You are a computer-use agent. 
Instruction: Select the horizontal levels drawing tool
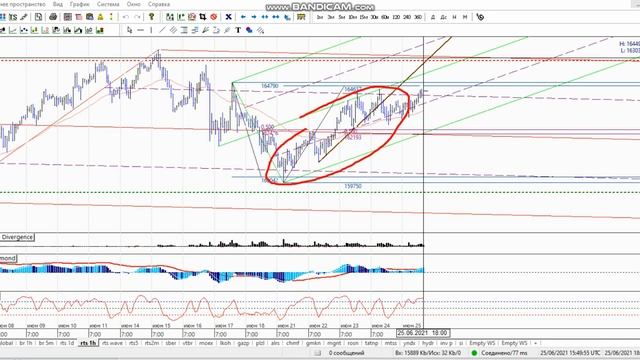tap(184, 30)
